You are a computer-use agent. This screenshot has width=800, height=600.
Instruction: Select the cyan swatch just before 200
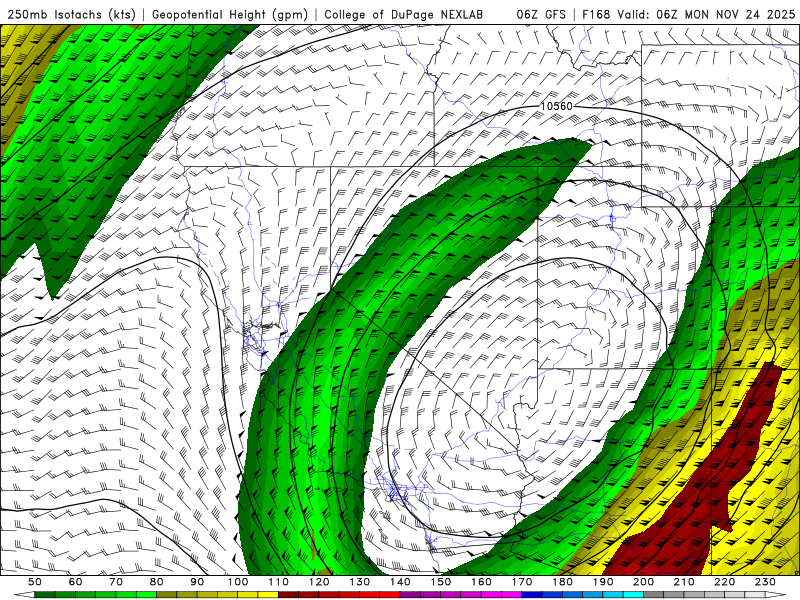633,594
